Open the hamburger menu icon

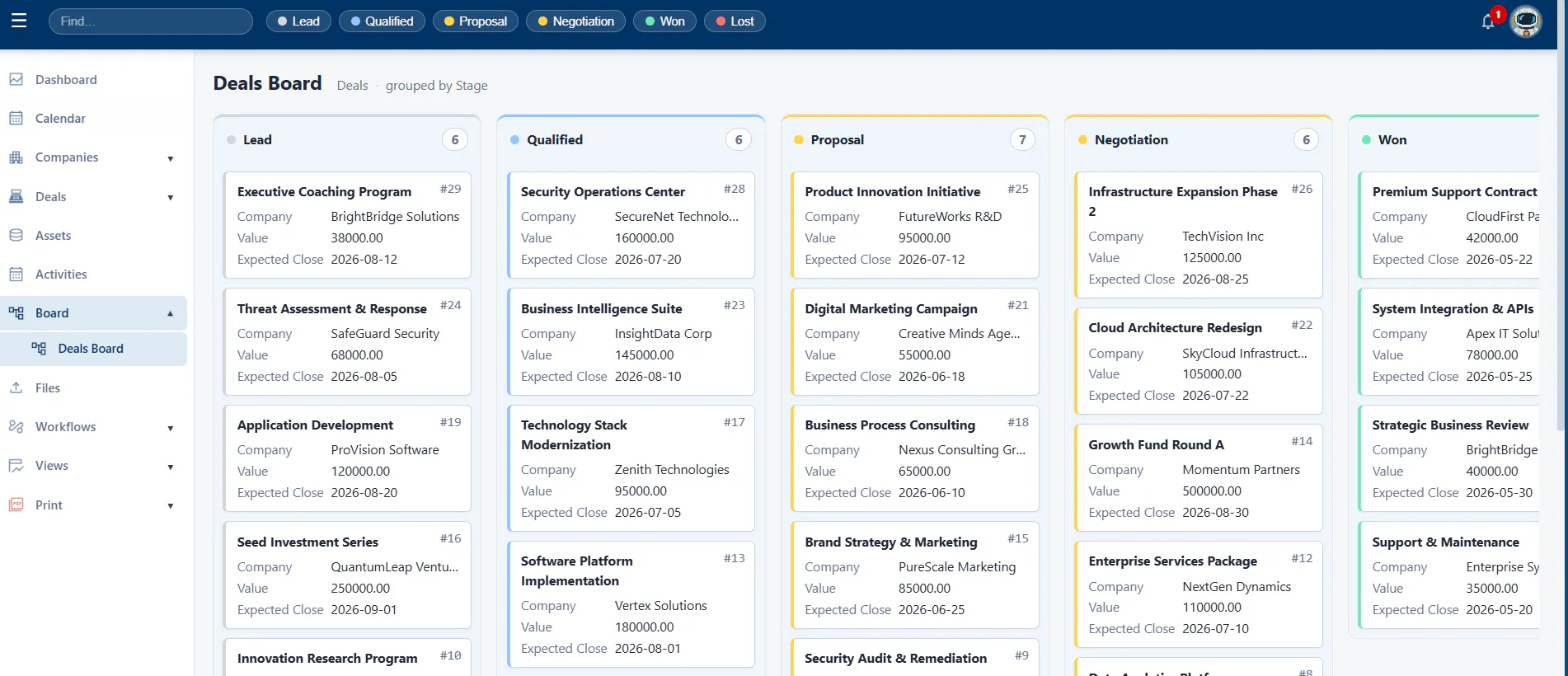[19, 21]
